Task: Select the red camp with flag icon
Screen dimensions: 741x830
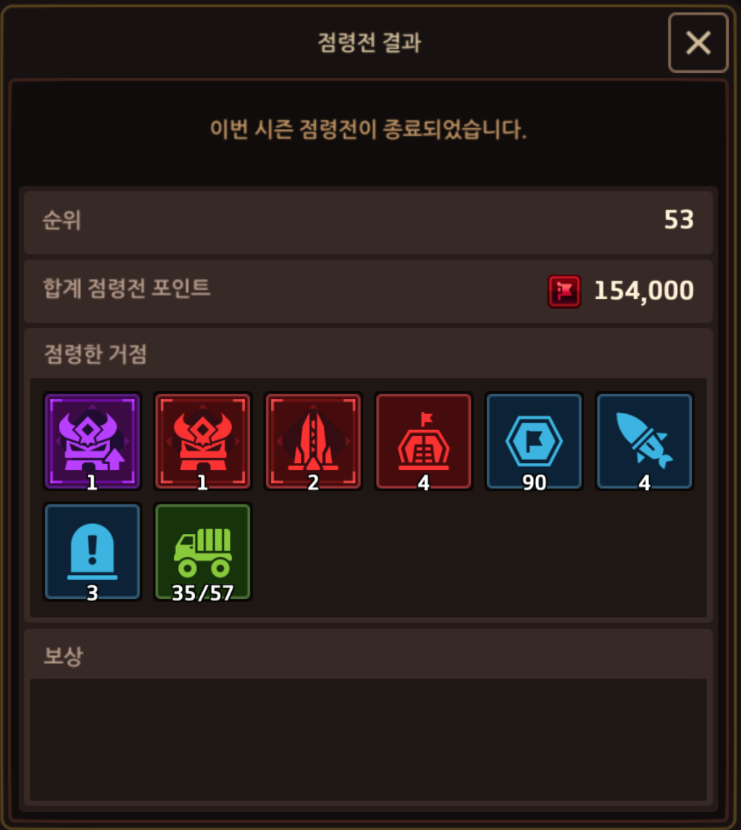Action: 423,441
